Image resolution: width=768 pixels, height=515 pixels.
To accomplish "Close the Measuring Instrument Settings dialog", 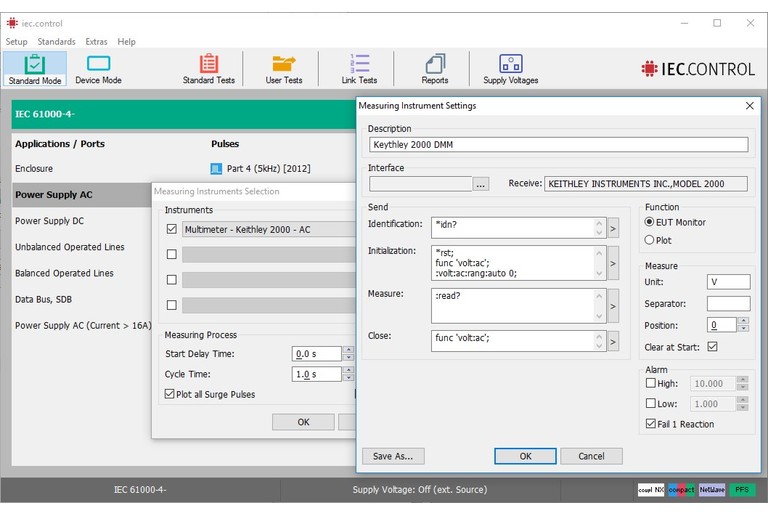I will click(749, 105).
